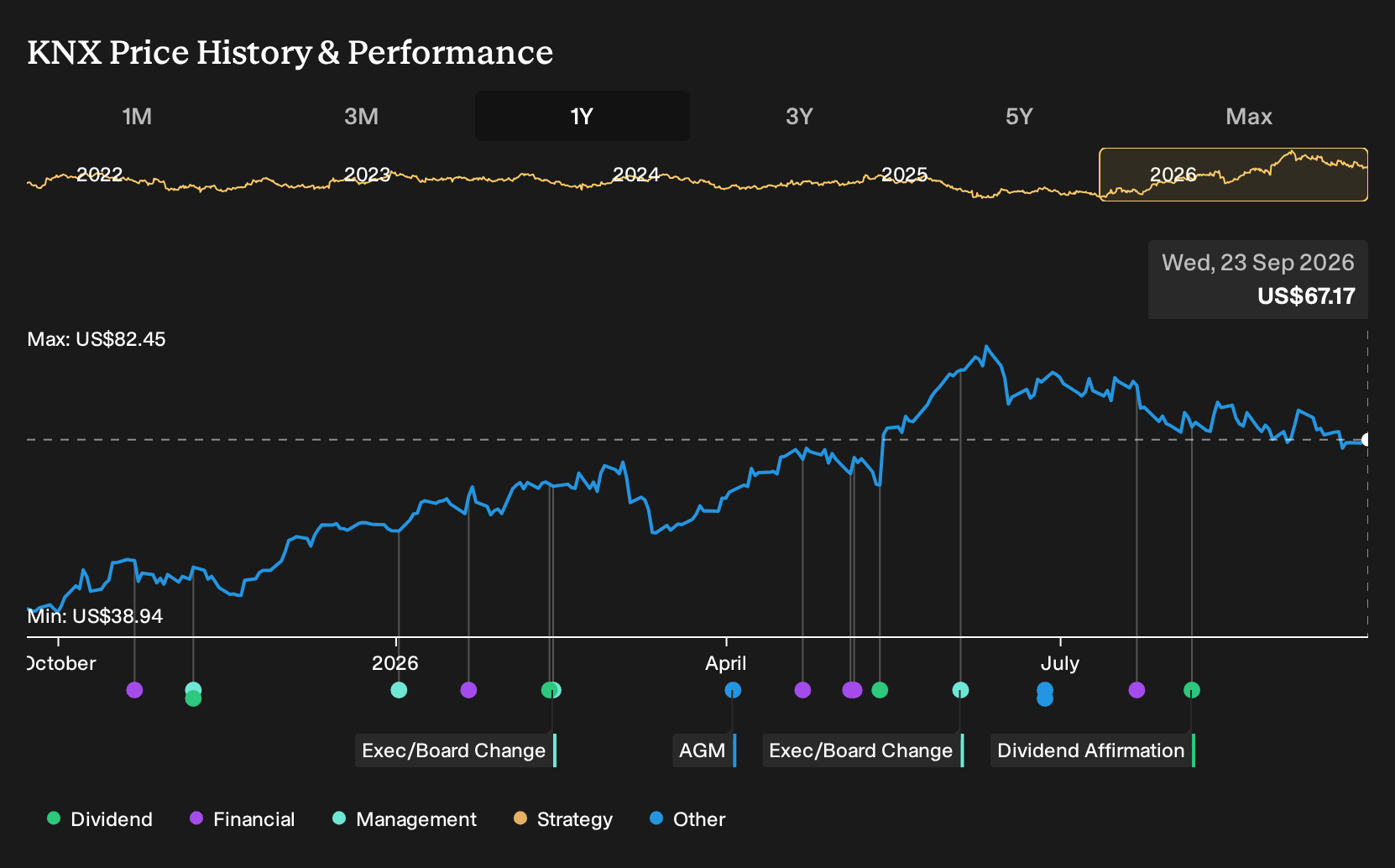Image resolution: width=1395 pixels, height=868 pixels.
Task: Click the highlighted 2026 range selector box
Action: click(x=1233, y=175)
